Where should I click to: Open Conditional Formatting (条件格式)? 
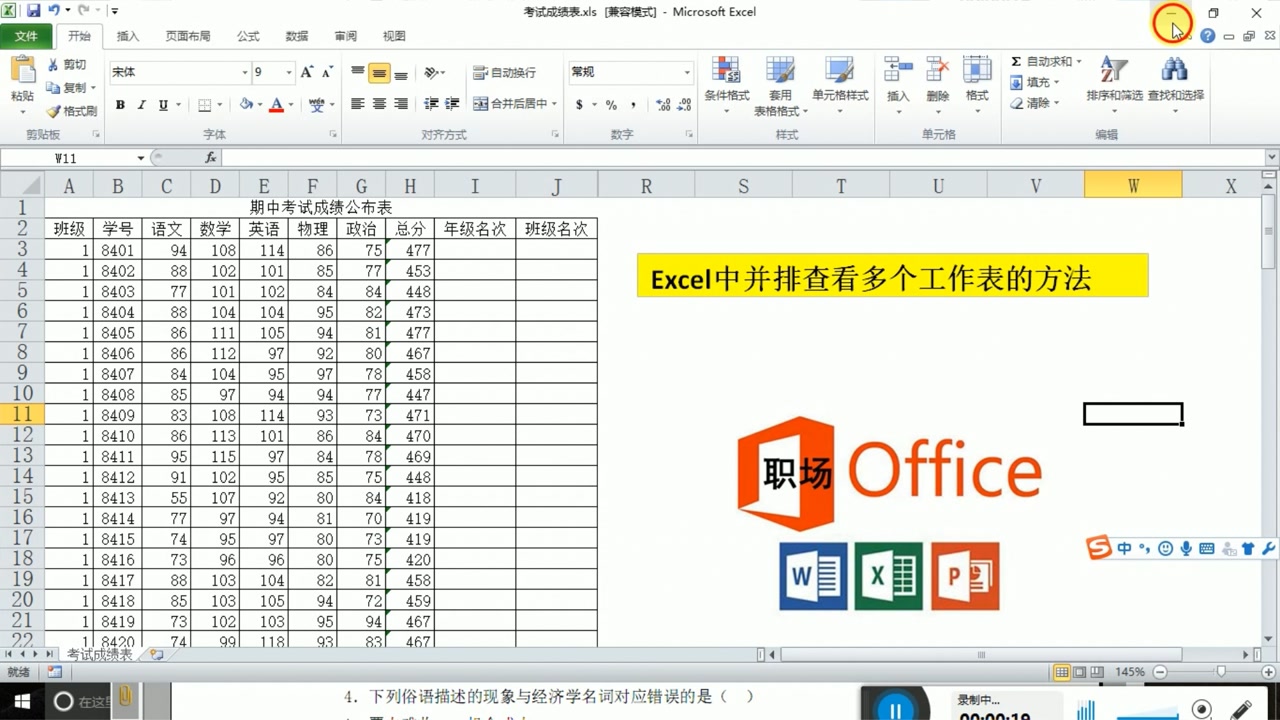727,85
